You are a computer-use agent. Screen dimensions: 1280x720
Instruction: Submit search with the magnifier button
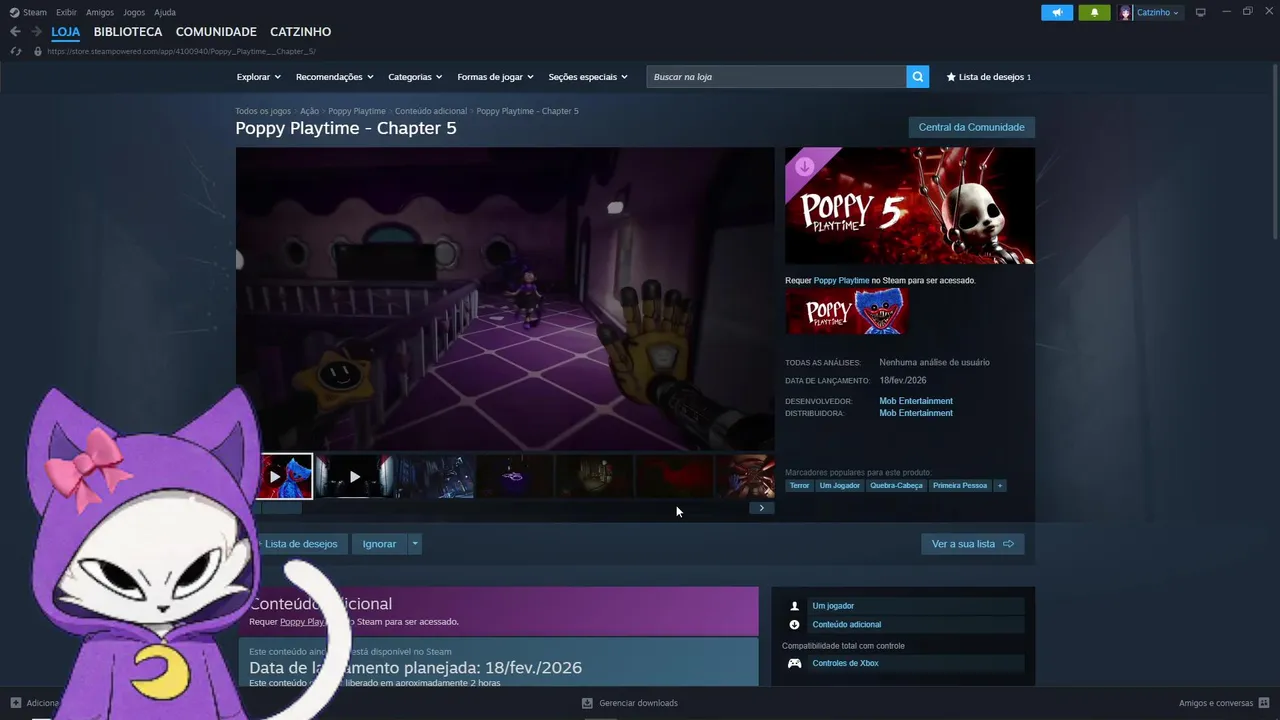coord(917,77)
